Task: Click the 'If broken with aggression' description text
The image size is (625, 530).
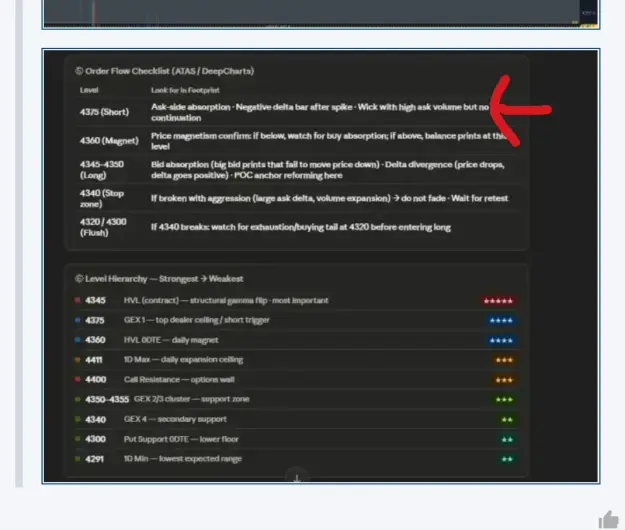Action: [x=329, y=198]
